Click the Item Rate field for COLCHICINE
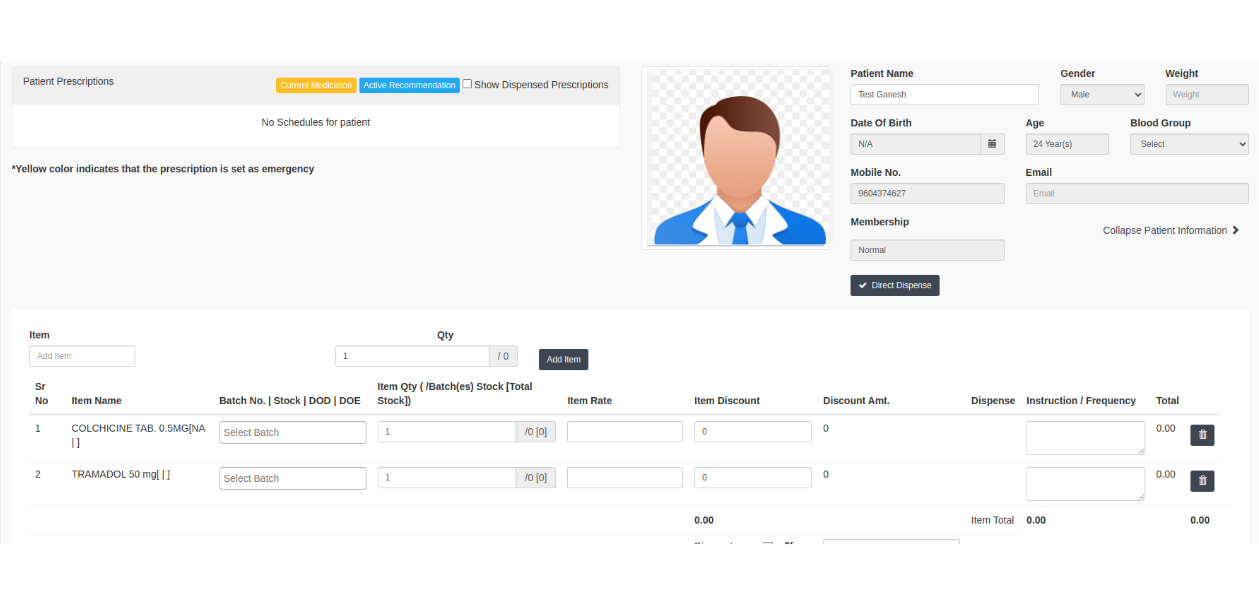 (624, 432)
